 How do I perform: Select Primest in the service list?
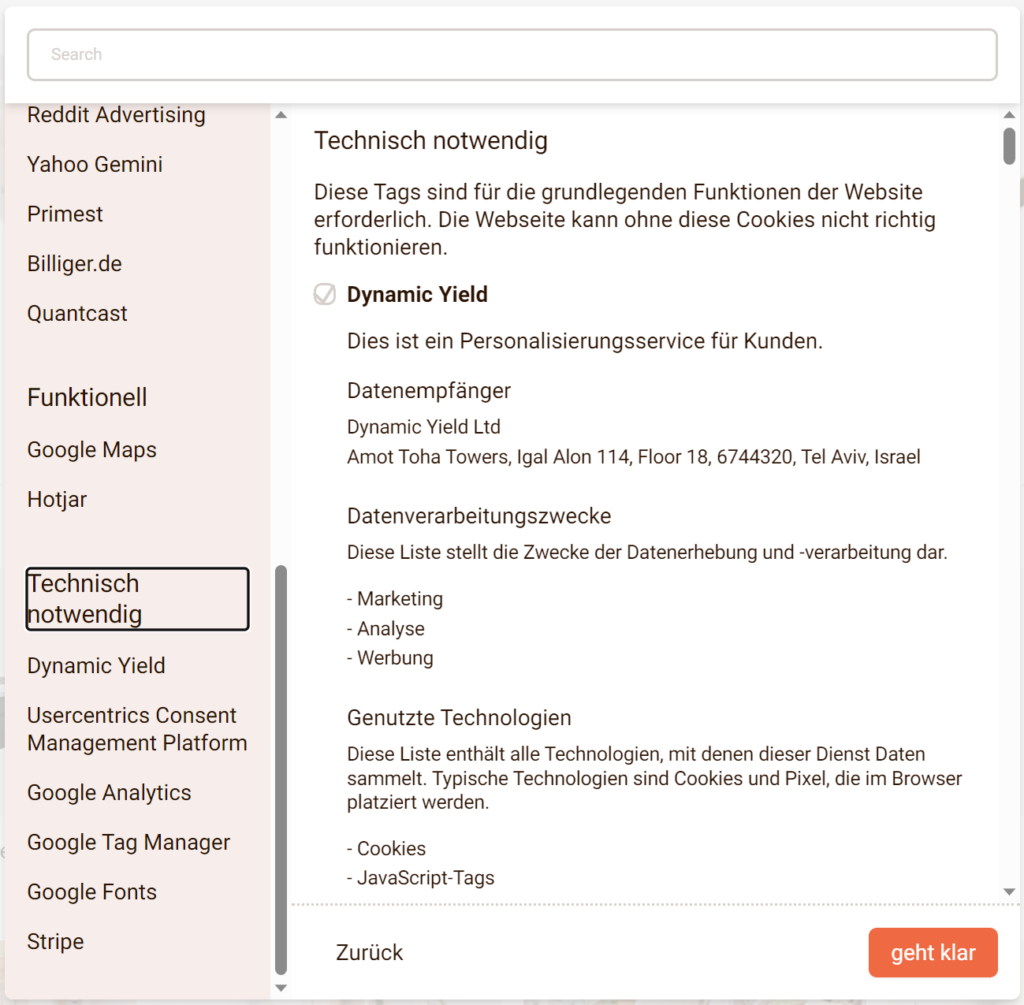click(65, 214)
